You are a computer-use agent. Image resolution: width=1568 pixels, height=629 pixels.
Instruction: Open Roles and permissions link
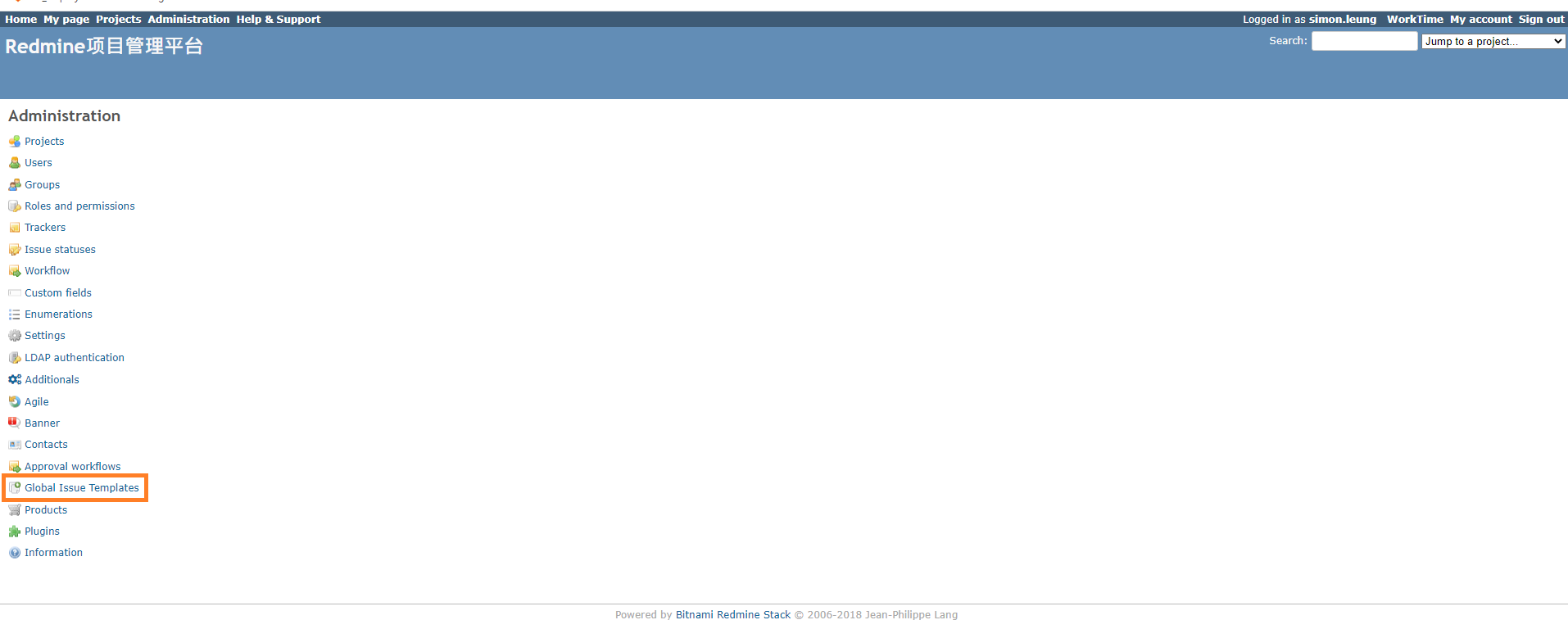pos(79,206)
